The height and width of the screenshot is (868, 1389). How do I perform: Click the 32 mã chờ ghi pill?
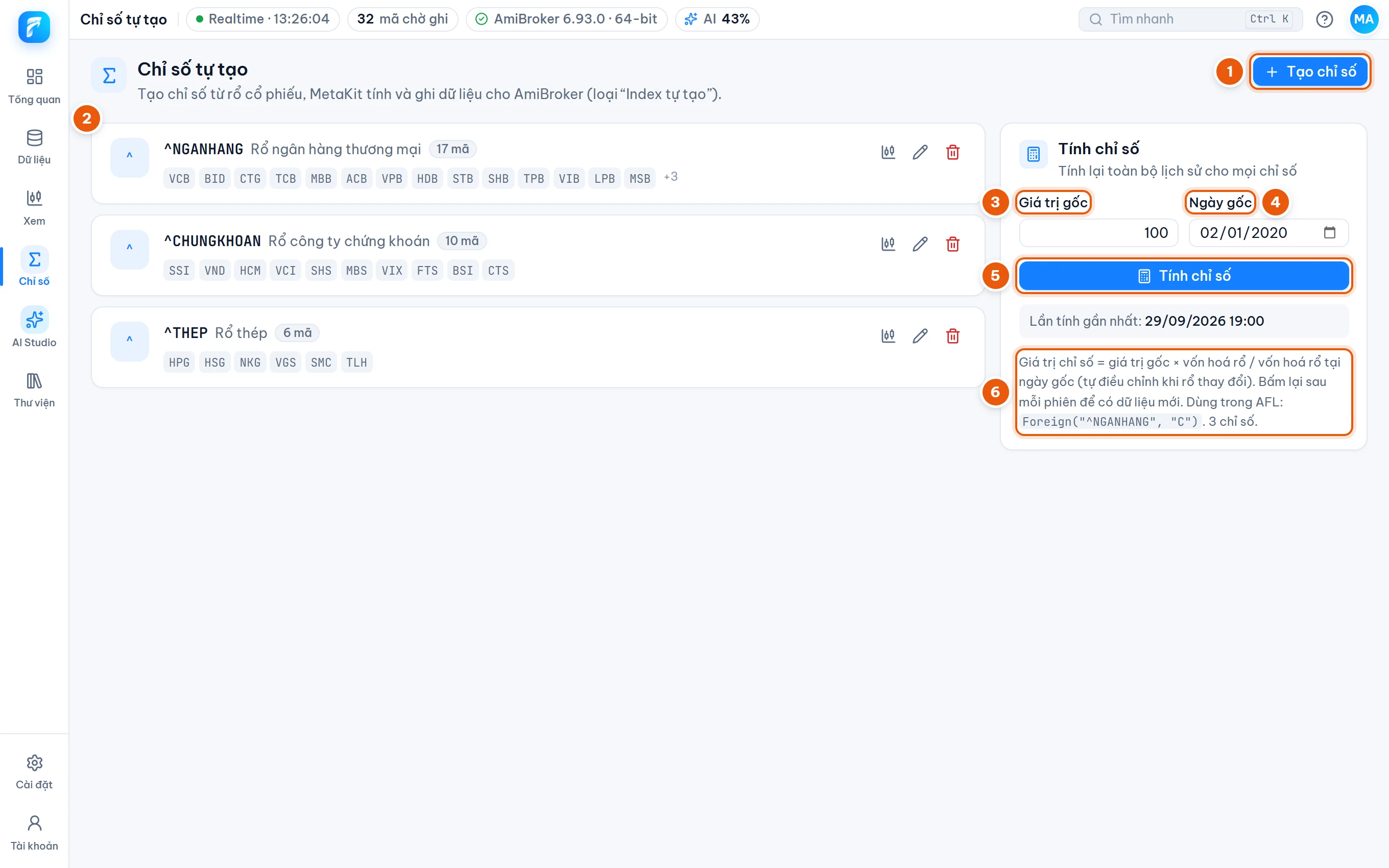(402, 19)
